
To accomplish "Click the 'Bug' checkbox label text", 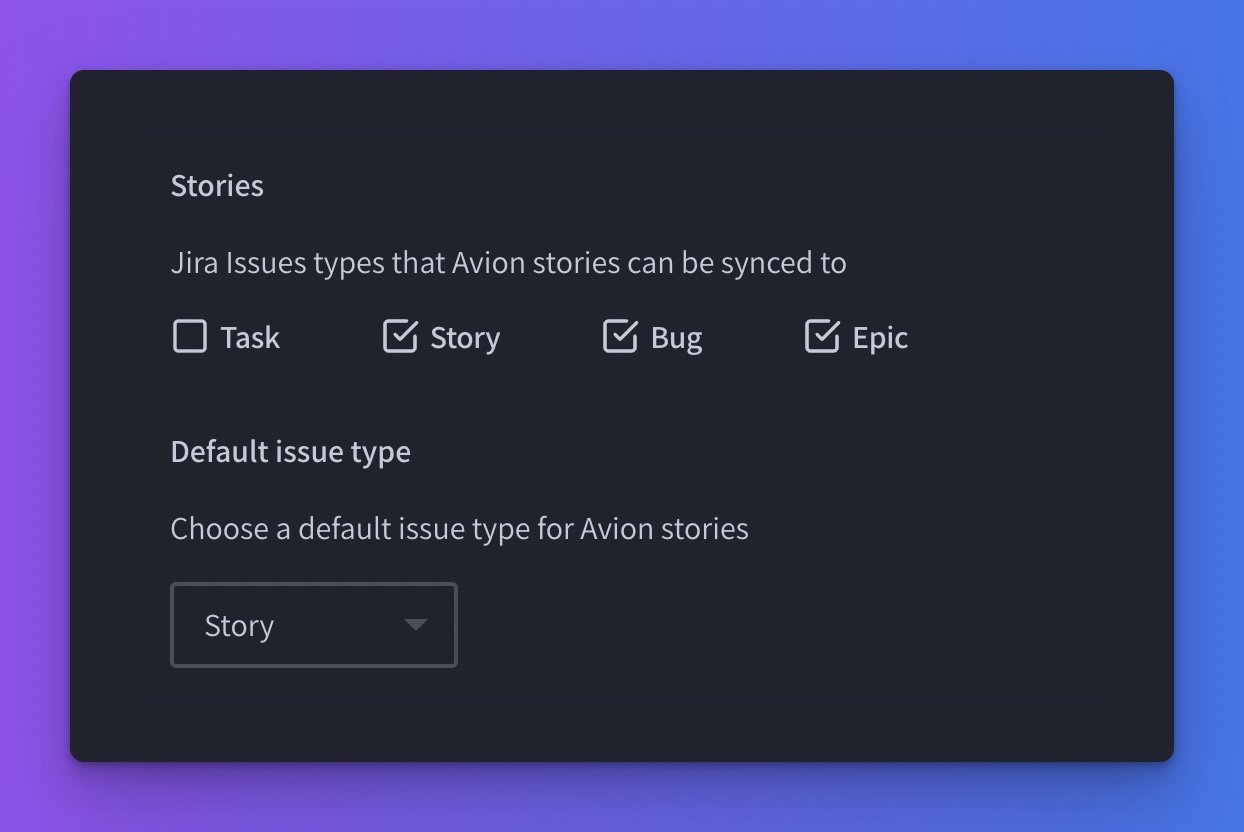I will 676,338.
